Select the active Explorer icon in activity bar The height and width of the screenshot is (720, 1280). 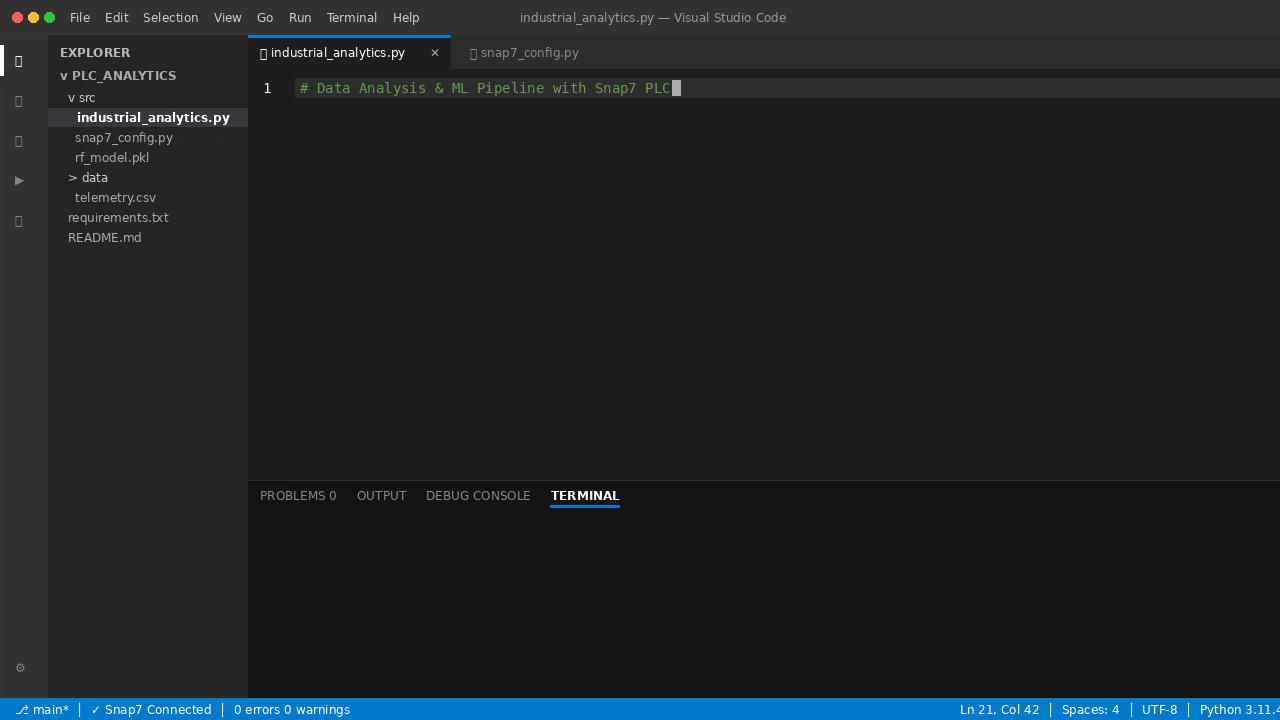coord(19,60)
